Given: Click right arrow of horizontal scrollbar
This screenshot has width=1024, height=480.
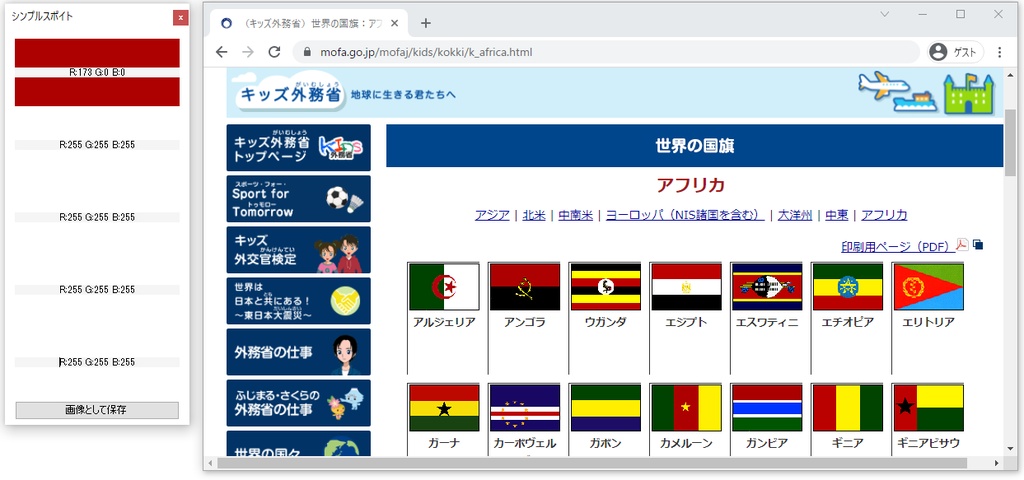Looking at the screenshot, I should 997,463.
